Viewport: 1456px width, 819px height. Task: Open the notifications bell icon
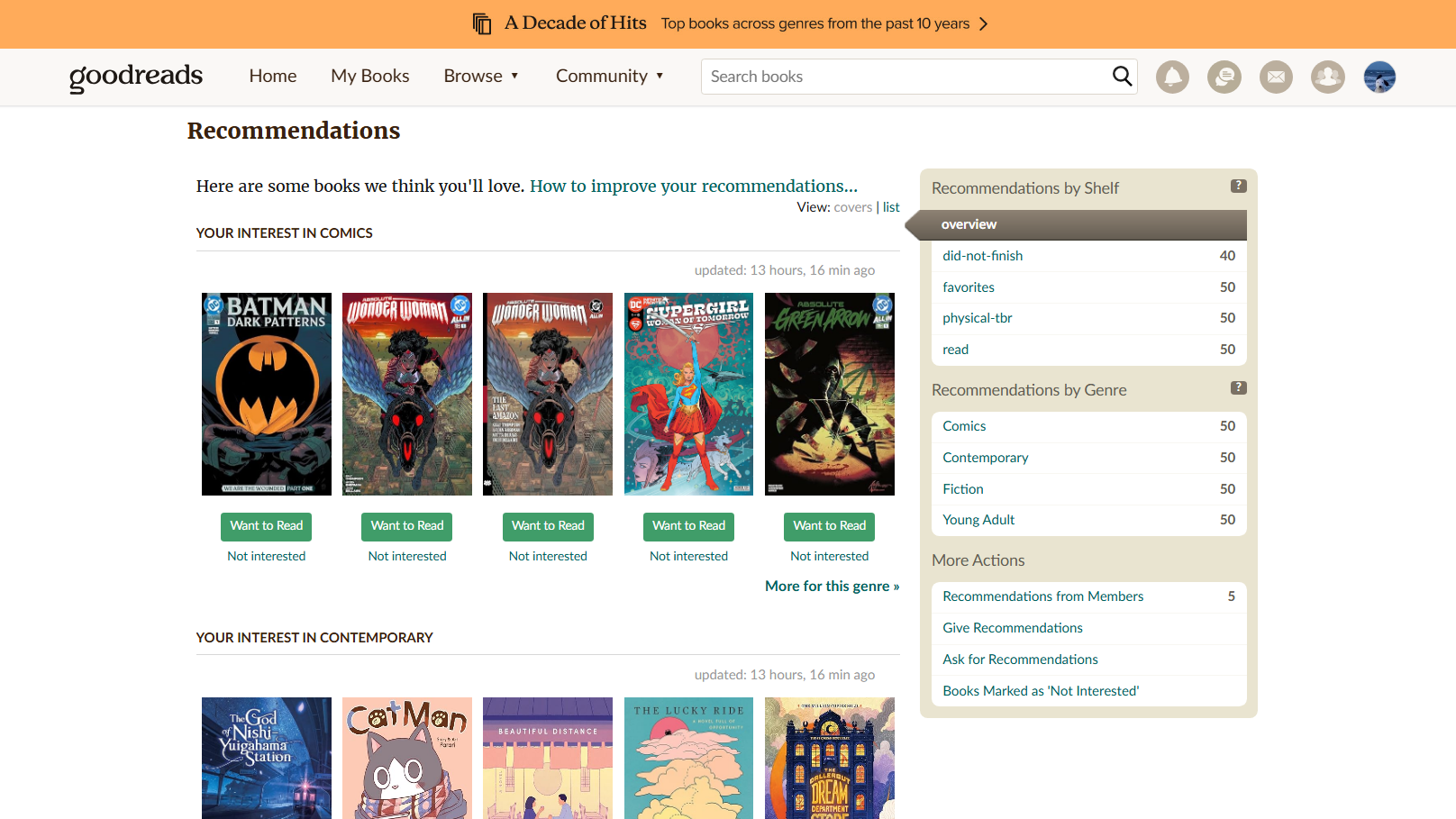(1173, 77)
